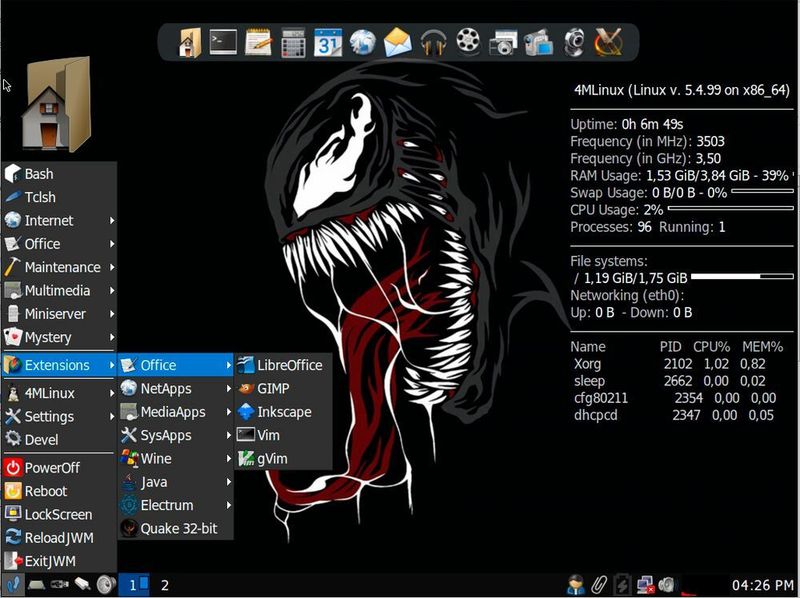Click the X-shaped icon at dock end
Screen dimensions: 800x598
[x=609, y=42]
